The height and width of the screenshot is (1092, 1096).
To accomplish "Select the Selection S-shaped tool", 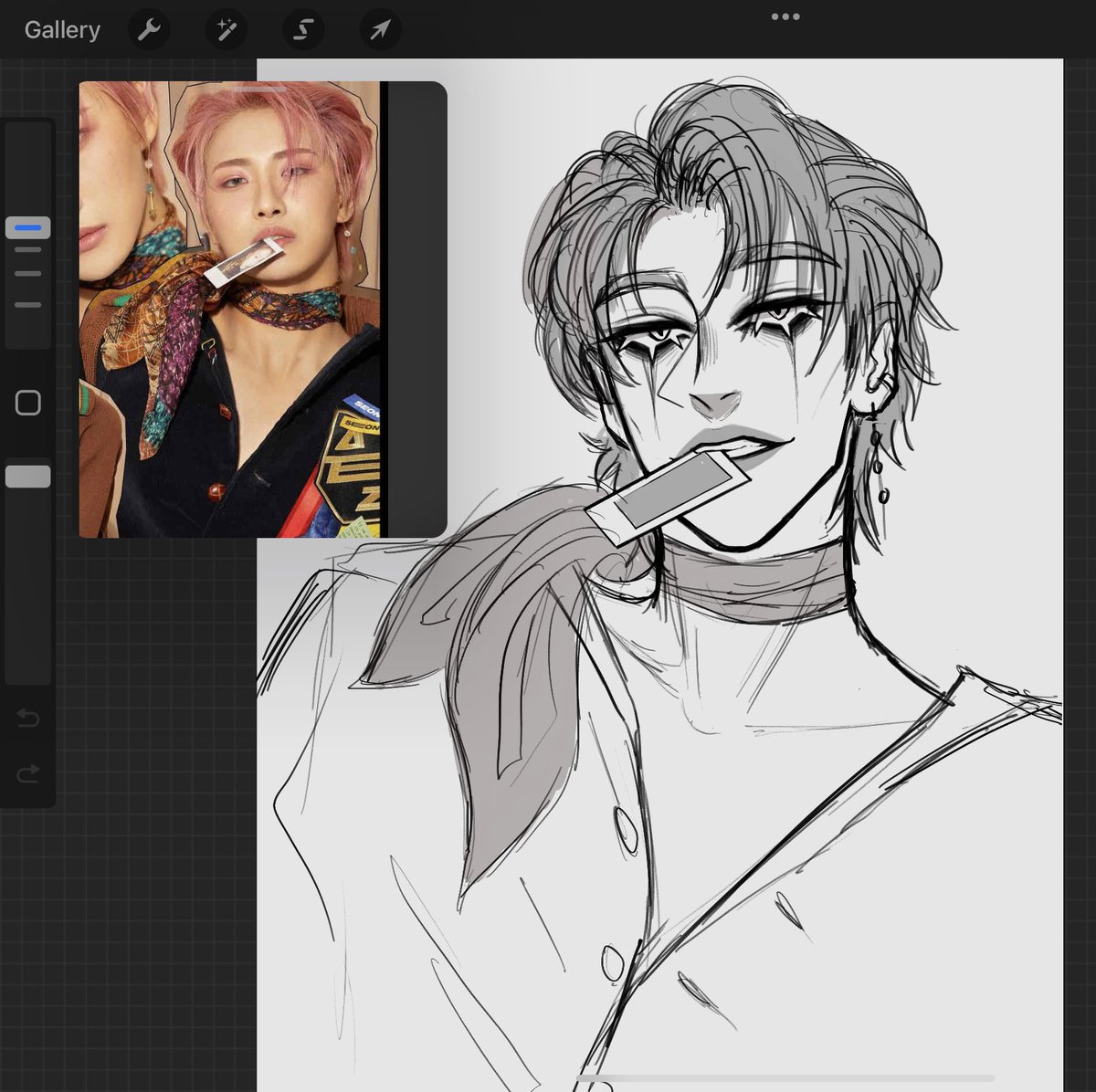I will pos(302,30).
